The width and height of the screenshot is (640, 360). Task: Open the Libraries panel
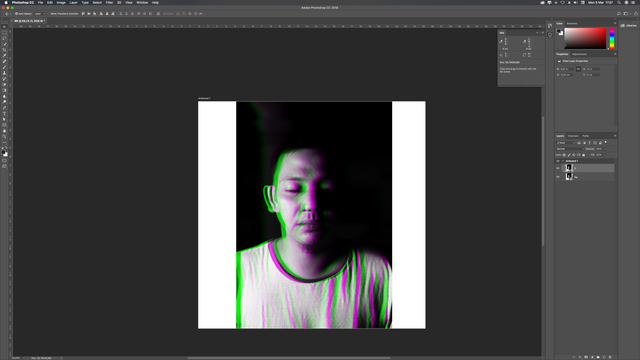(629, 25)
